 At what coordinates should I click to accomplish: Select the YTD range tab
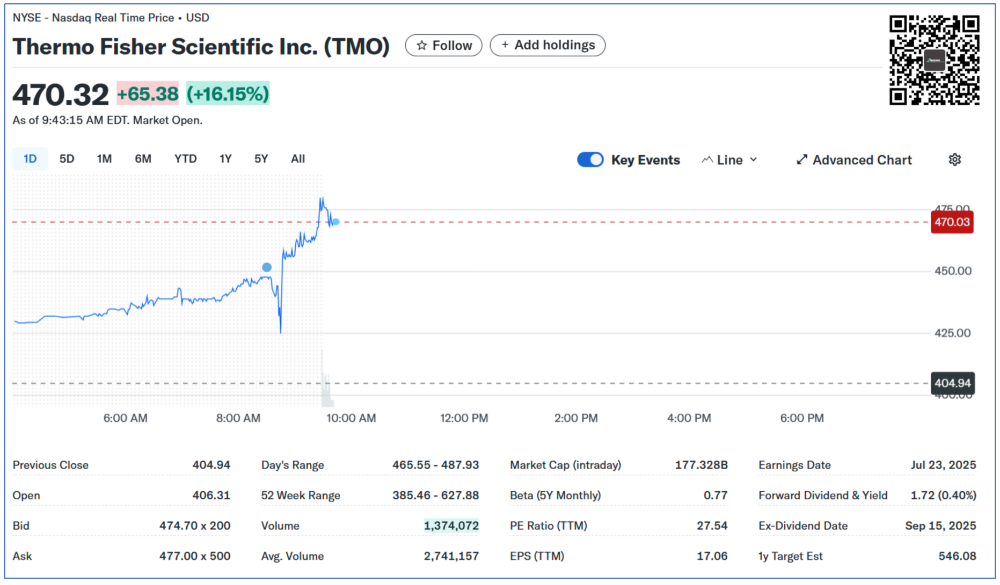tap(186, 159)
